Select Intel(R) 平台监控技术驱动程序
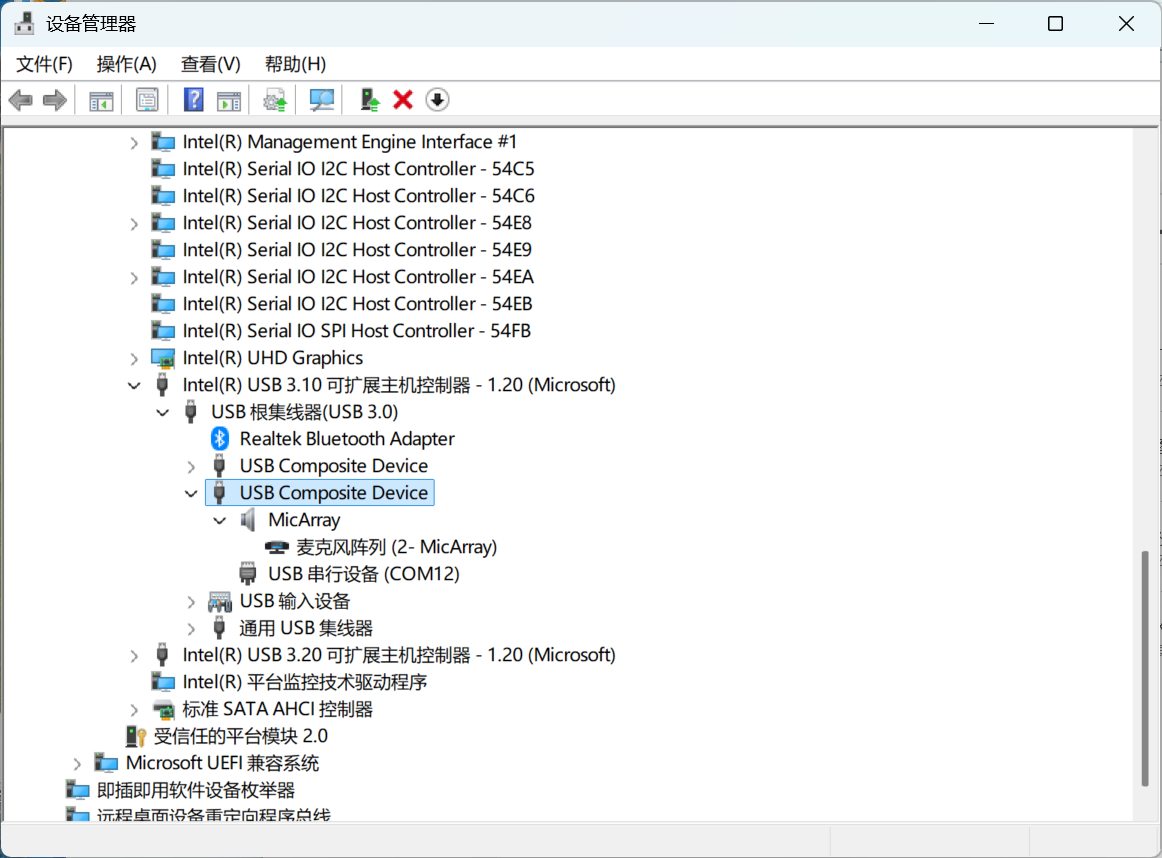The width and height of the screenshot is (1162, 858). (x=305, y=682)
